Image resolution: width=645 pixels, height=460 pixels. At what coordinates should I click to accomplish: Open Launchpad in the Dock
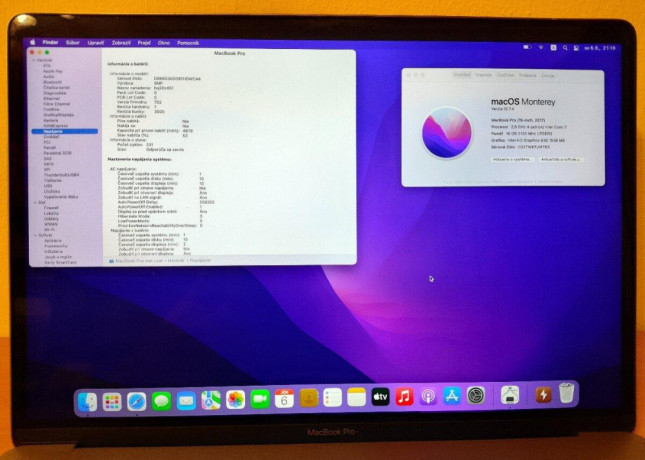(x=112, y=401)
